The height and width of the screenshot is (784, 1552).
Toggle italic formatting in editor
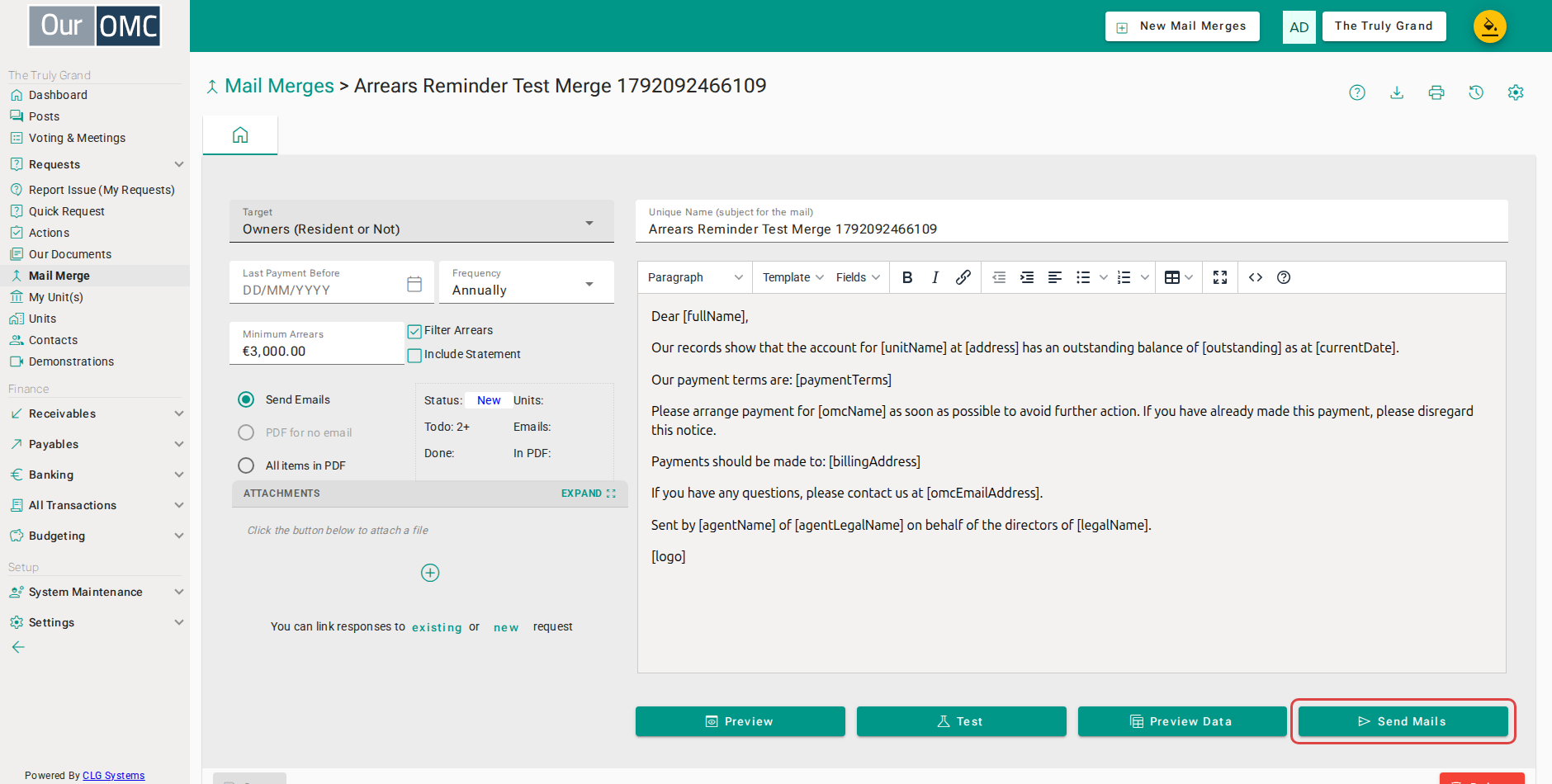coord(935,277)
